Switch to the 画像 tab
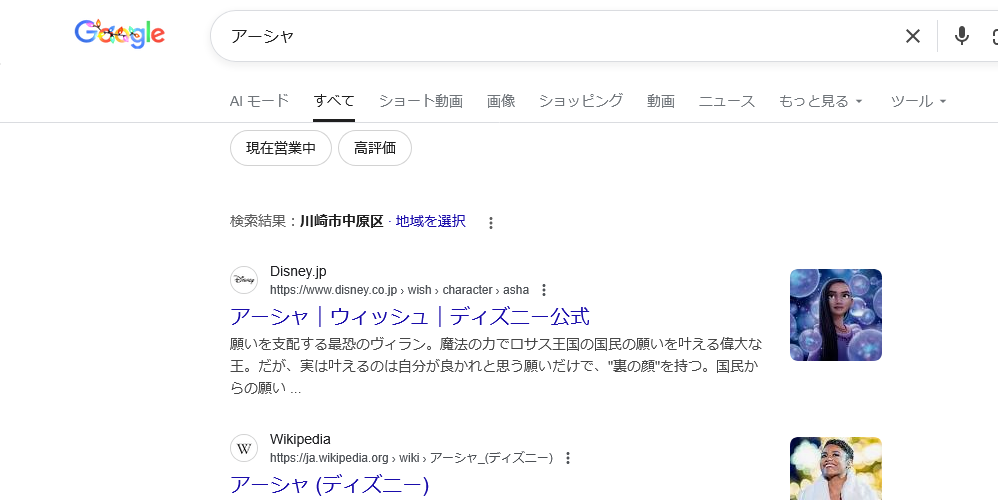The width and height of the screenshot is (998, 500). 501,101
